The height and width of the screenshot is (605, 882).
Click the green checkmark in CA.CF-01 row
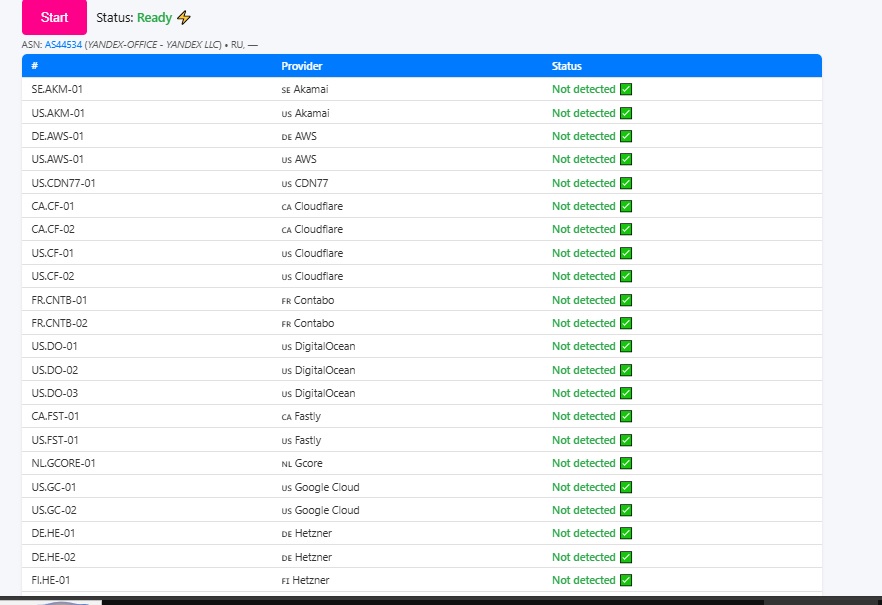tap(626, 206)
